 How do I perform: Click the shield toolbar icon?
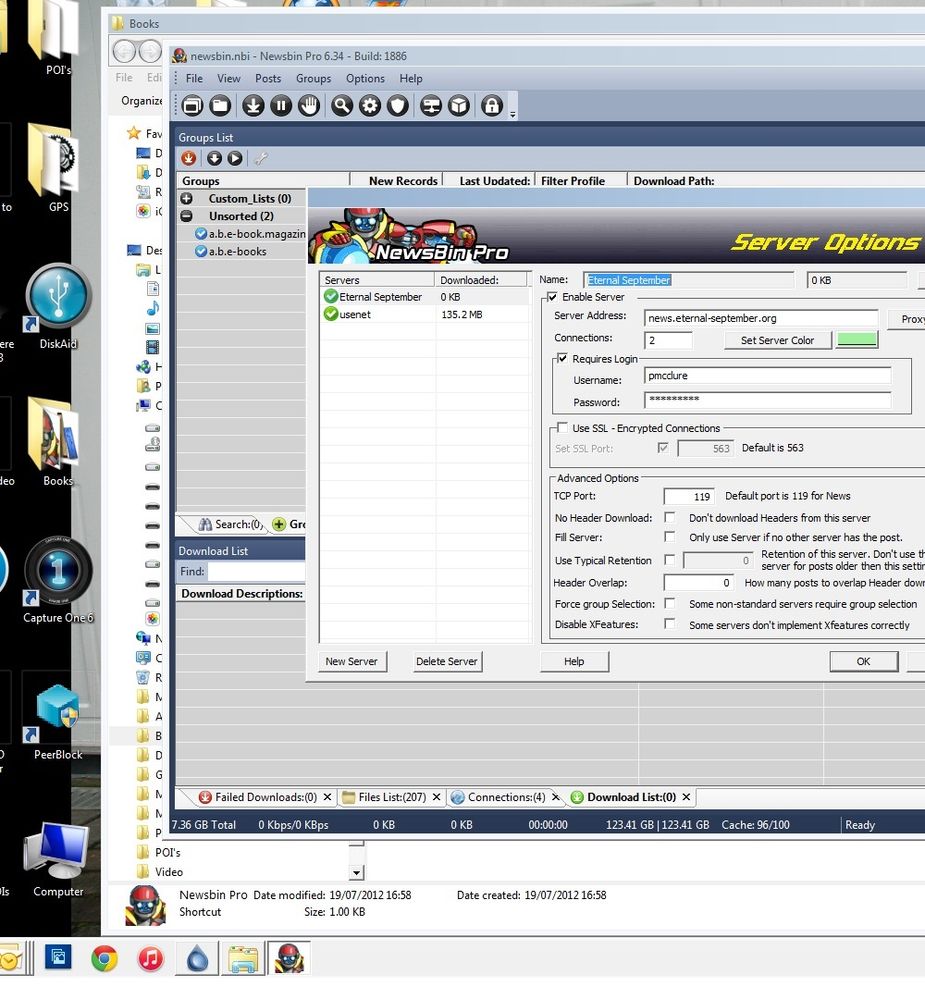pyautogui.click(x=398, y=106)
